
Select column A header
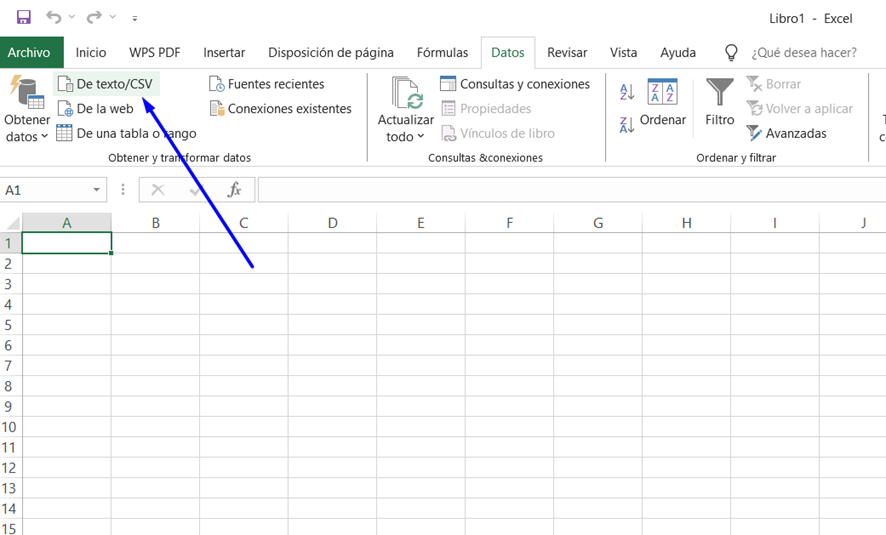pos(67,223)
